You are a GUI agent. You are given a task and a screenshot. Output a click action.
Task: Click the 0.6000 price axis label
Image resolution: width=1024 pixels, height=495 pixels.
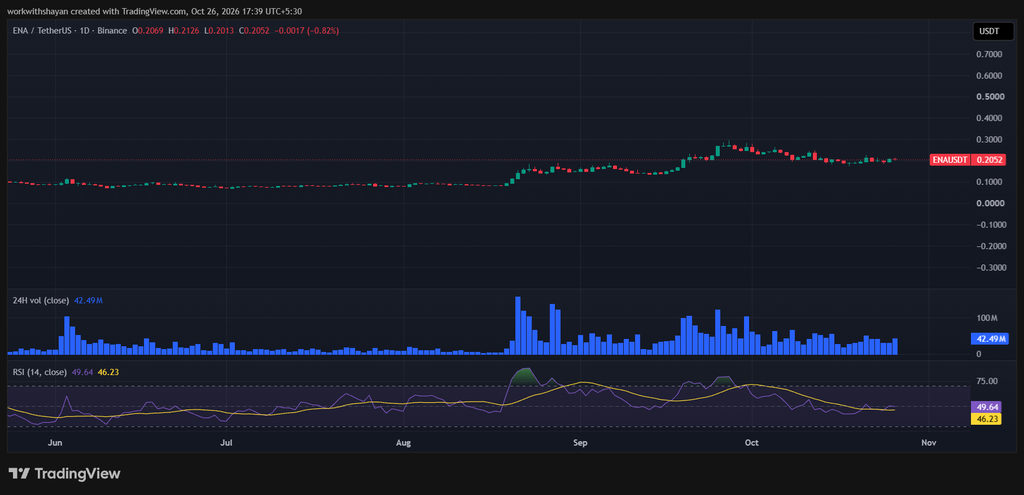pos(989,76)
